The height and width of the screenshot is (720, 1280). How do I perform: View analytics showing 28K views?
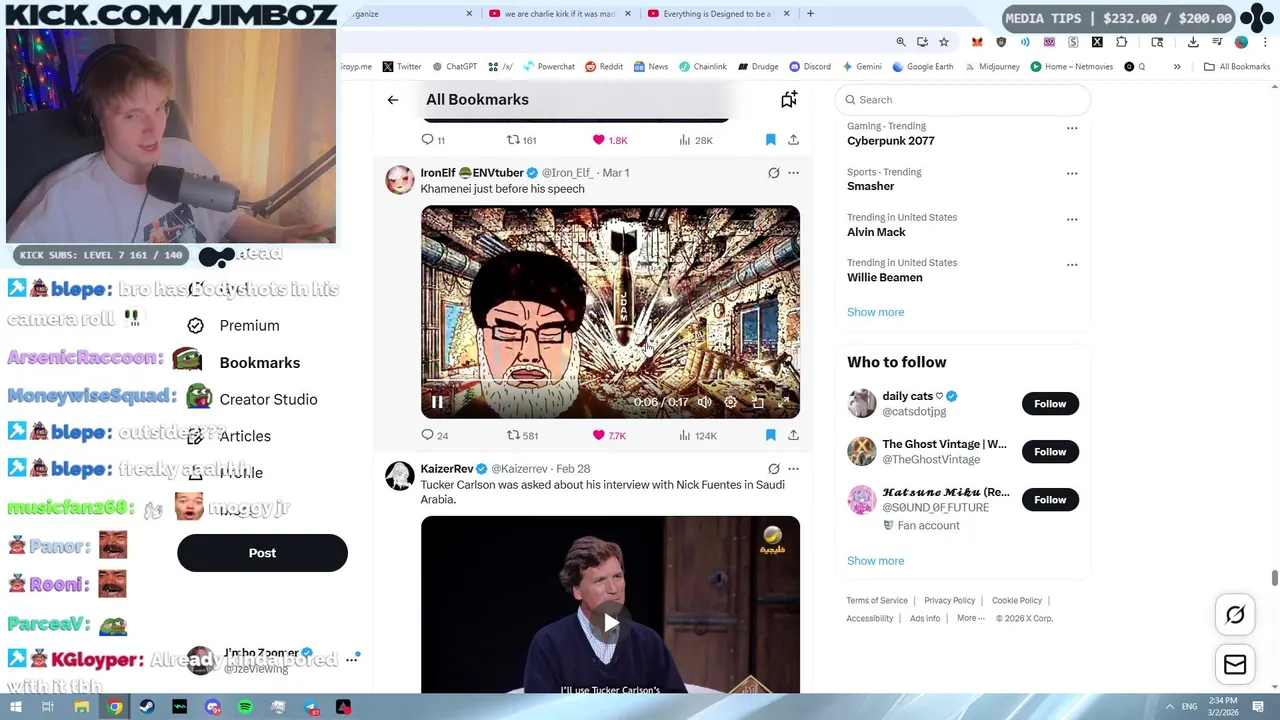pyautogui.click(x=696, y=140)
